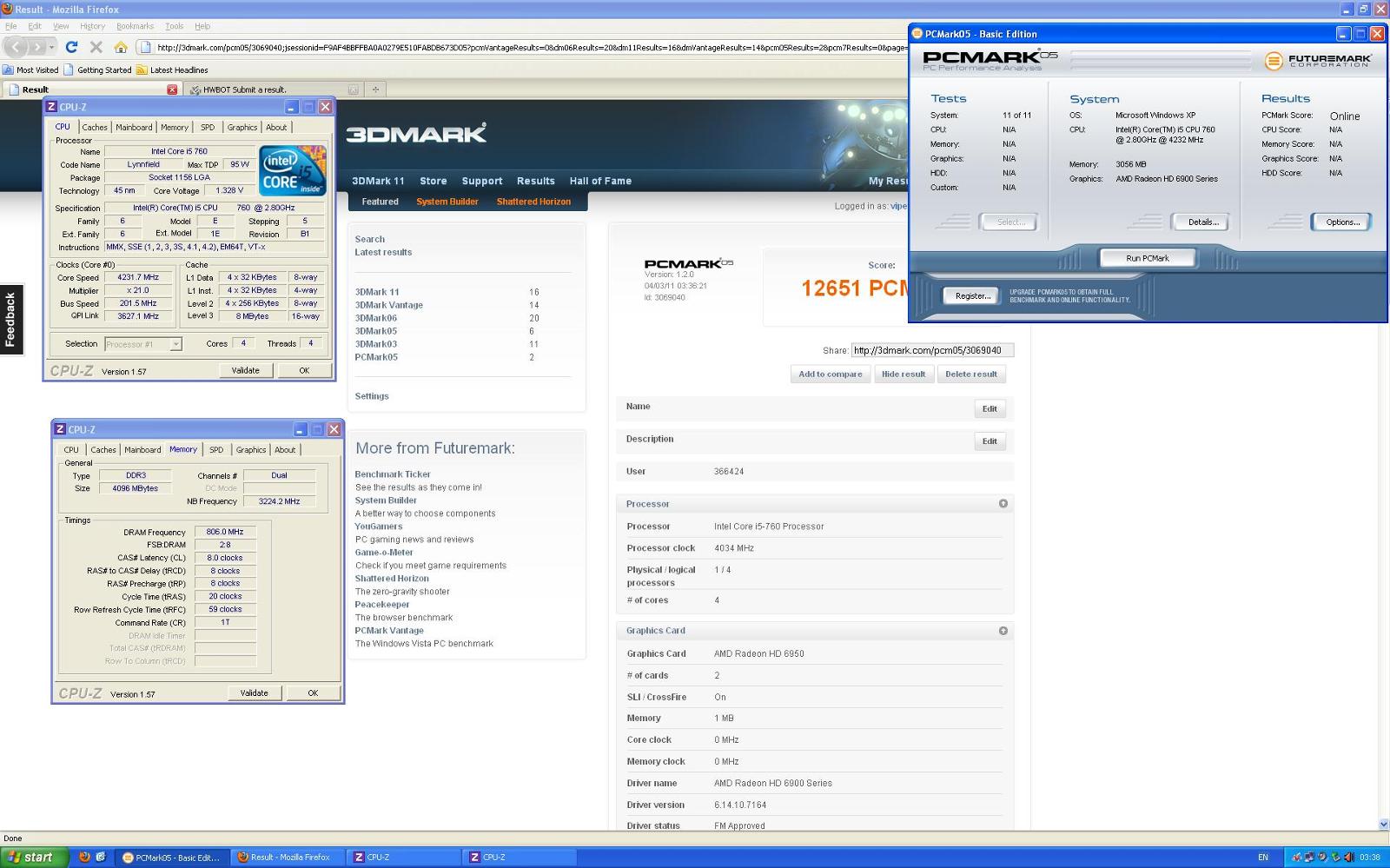1390x868 pixels.
Task: Click the stop loading X icon
Action: tap(96, 47)
